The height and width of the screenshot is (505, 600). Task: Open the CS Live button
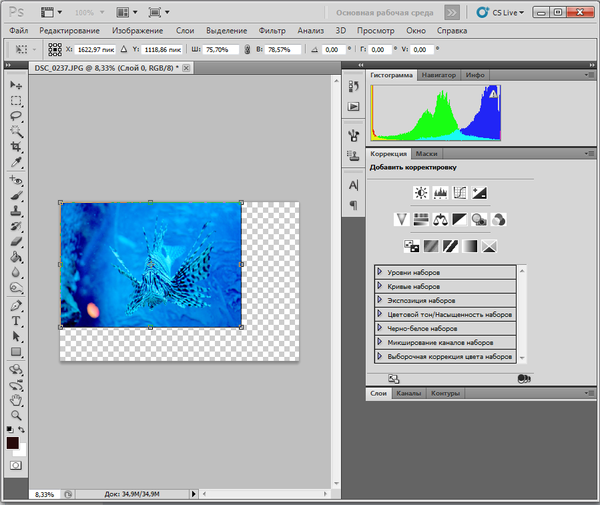pos(499,13)
